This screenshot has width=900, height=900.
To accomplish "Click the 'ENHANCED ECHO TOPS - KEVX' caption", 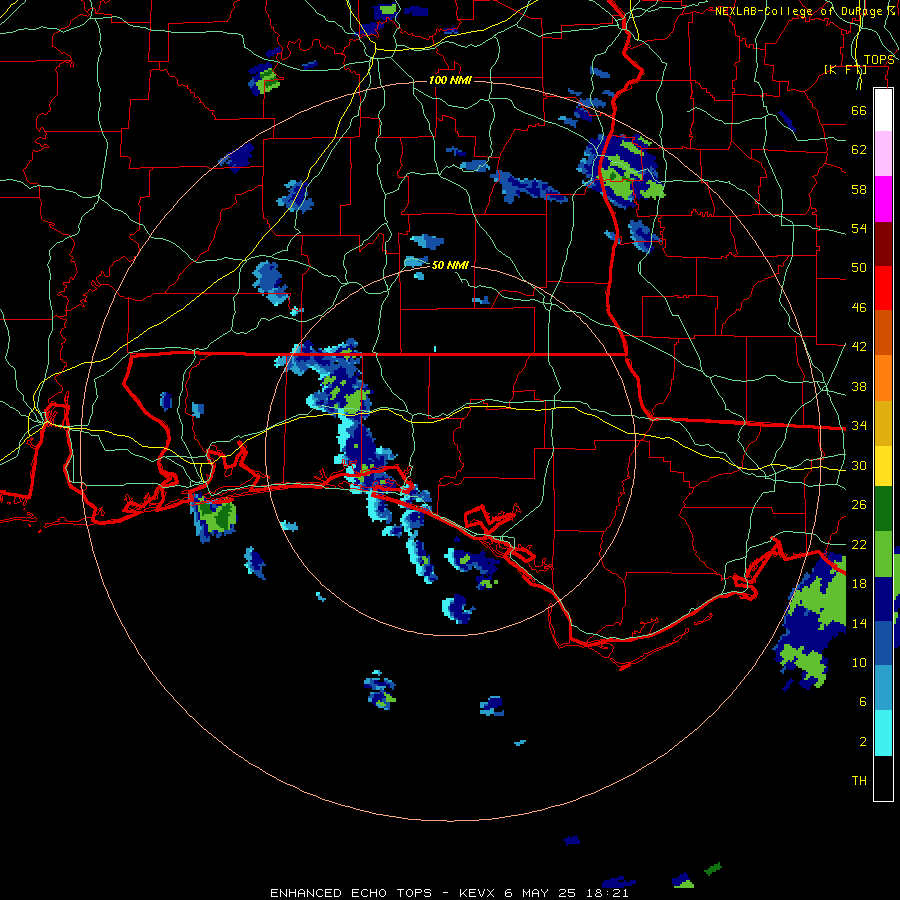I will [382, 893].
